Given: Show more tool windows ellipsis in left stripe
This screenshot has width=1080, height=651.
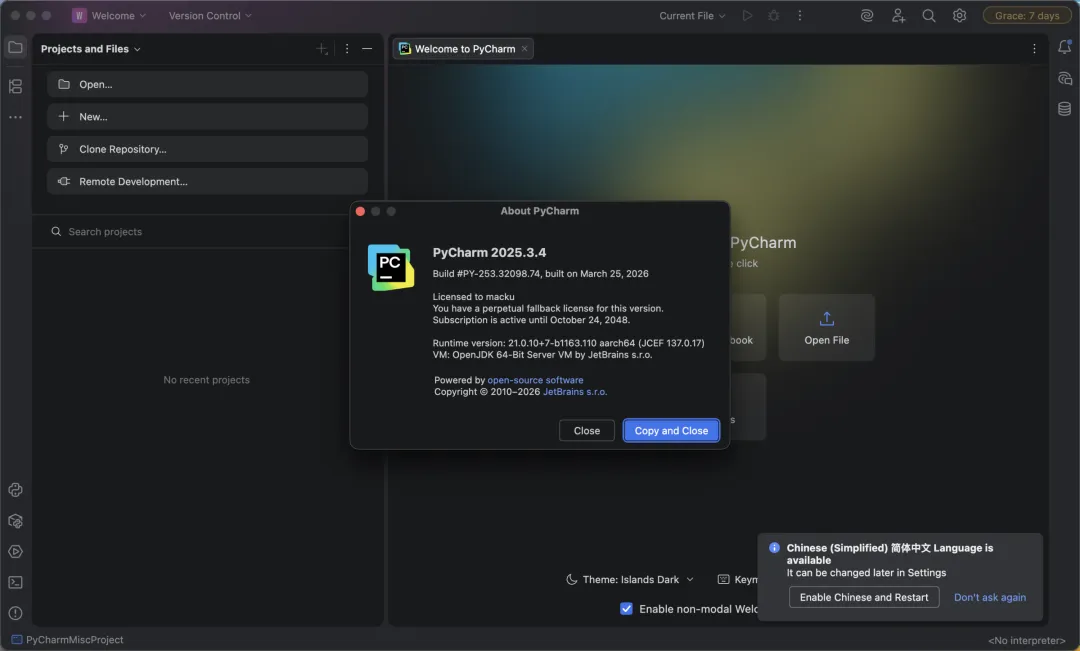Looking at the screenshot, I should 15,117.
